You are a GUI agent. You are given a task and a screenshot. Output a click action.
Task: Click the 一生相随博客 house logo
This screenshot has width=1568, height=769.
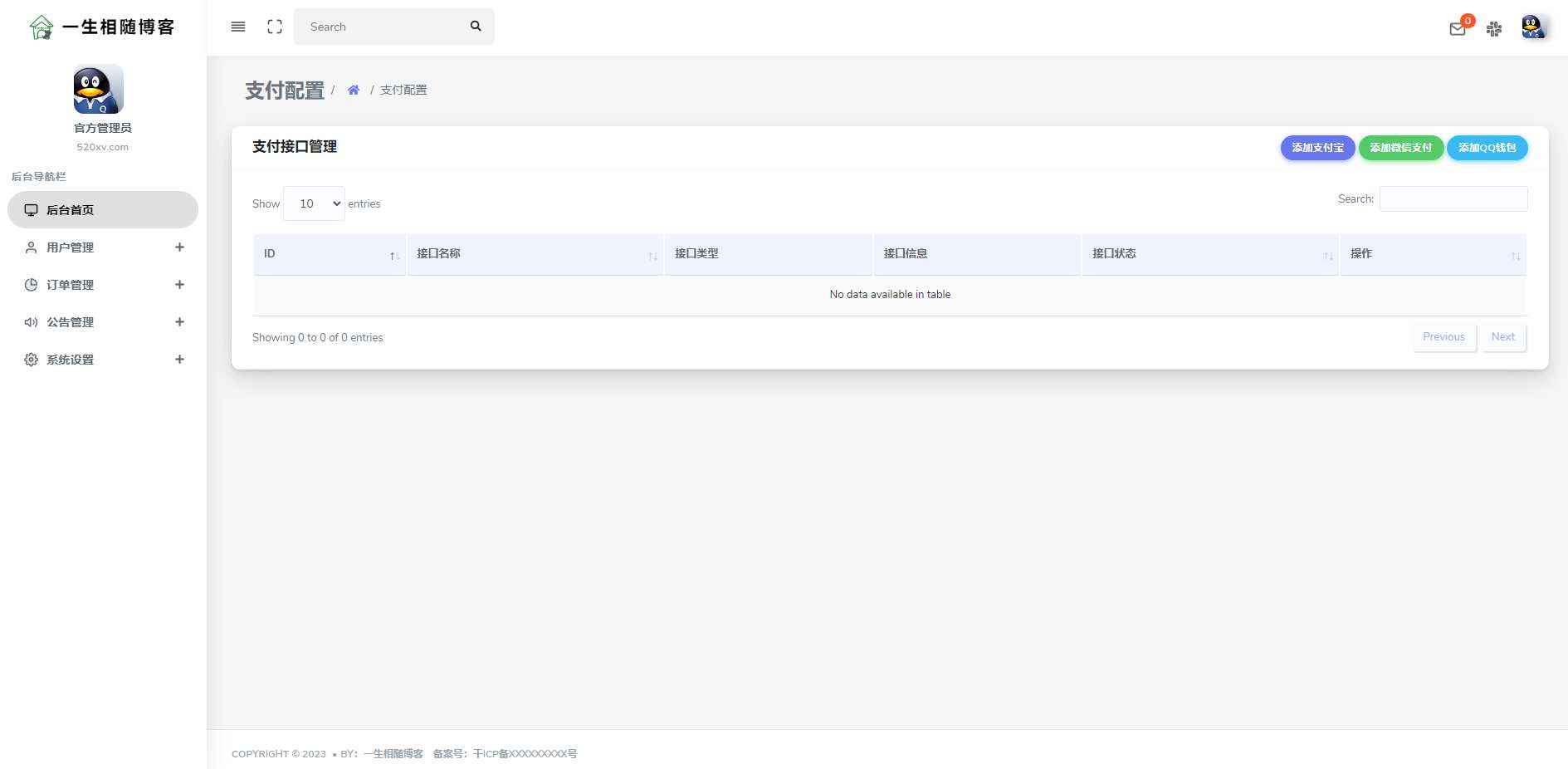(x=41, y=27)
